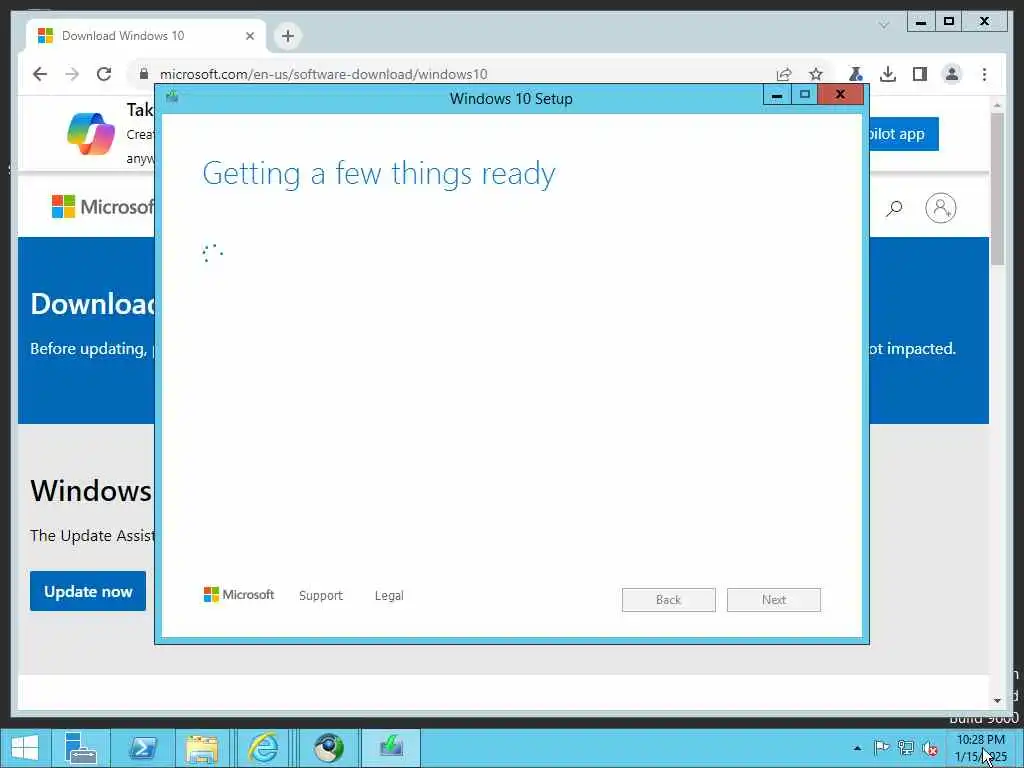Maximize the Windows 10 Setup window
Viewport: 1024px width, 768px height.
pos(805,95)
